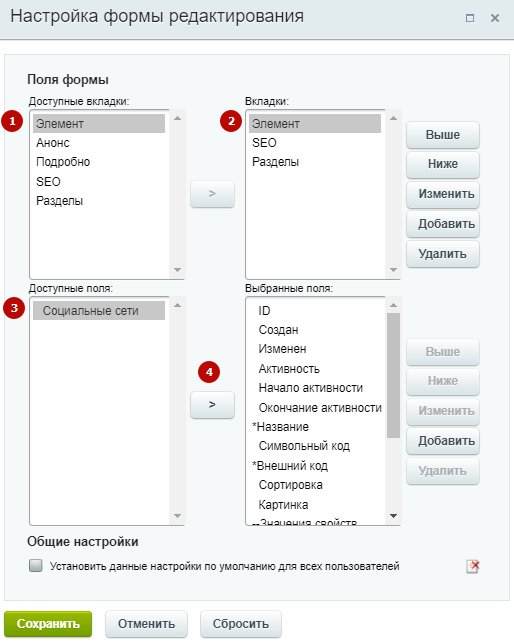Image resolution: width=514 pixels, height=641 pixels.
Task: Click the scroll-down arrow in Доступные поля list
Action: 177,516
